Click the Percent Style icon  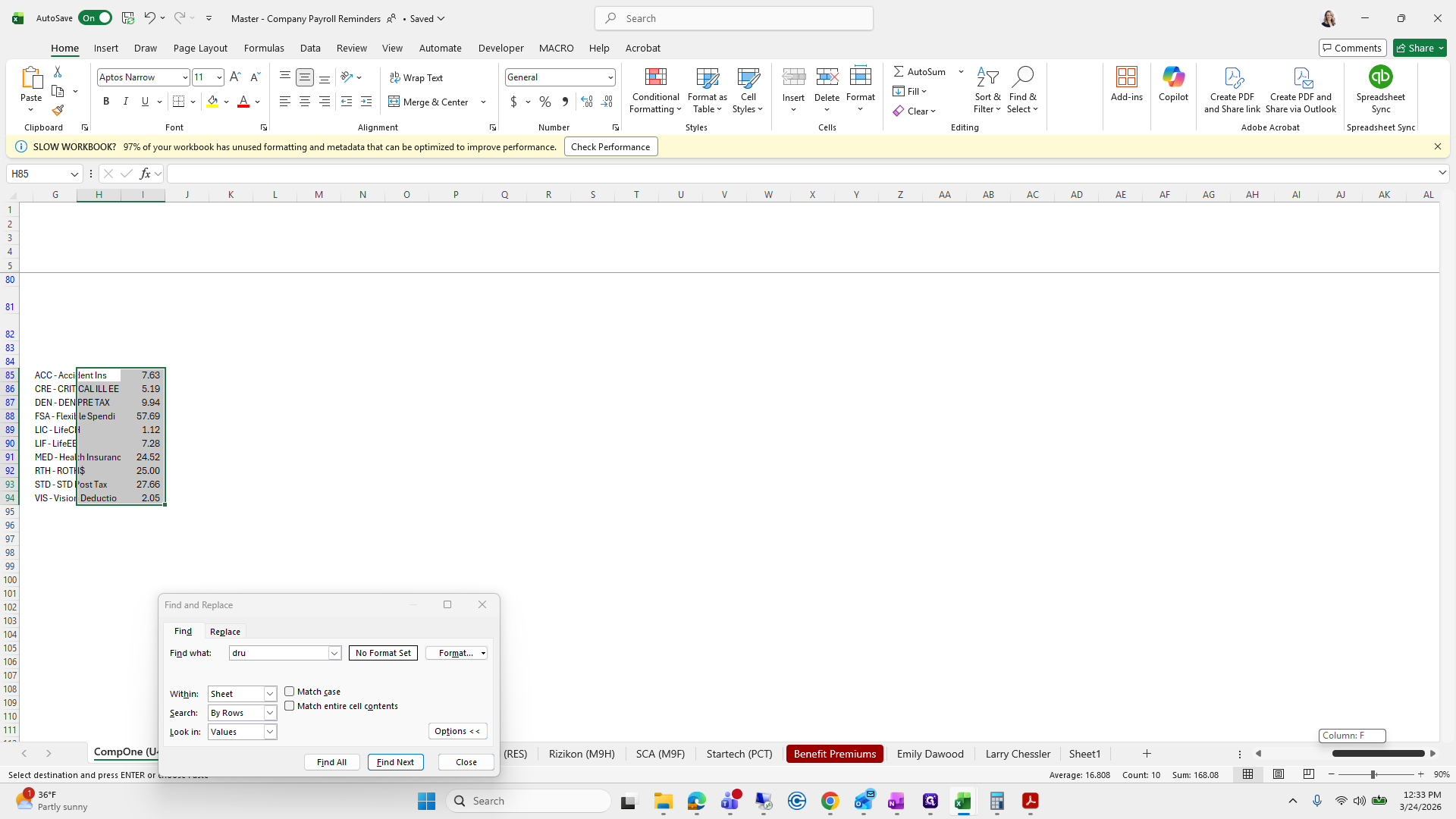point(544,102)
